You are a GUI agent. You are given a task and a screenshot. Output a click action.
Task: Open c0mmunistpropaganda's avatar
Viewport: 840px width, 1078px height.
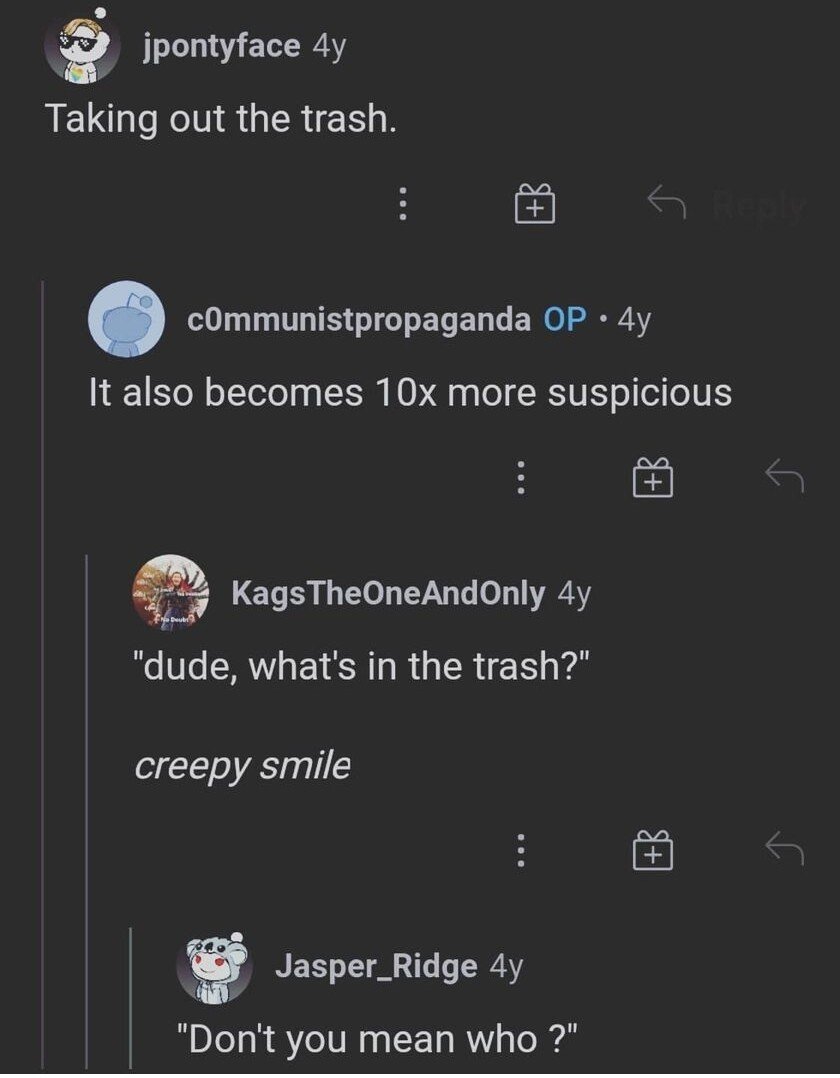point(127,319)
